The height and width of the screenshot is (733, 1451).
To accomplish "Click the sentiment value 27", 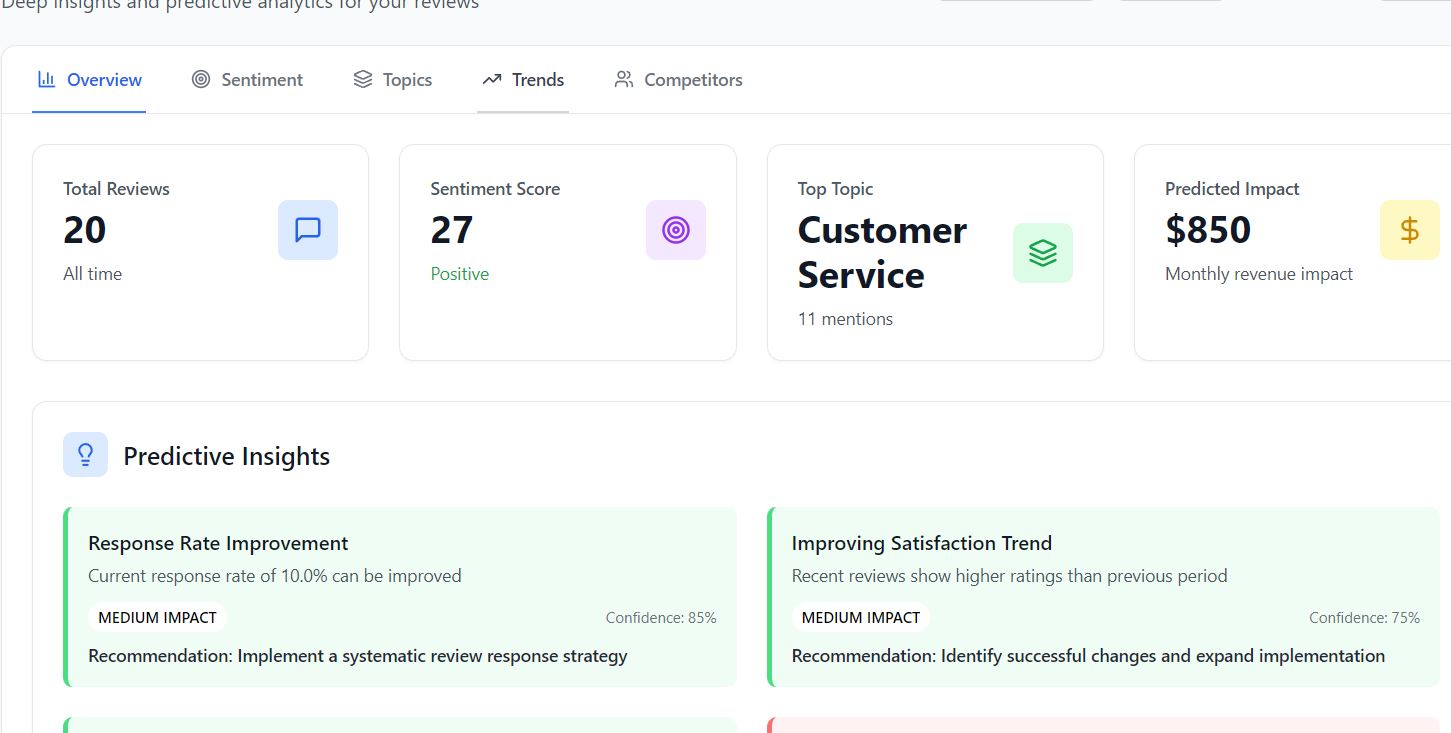I will tap(451, 230).
